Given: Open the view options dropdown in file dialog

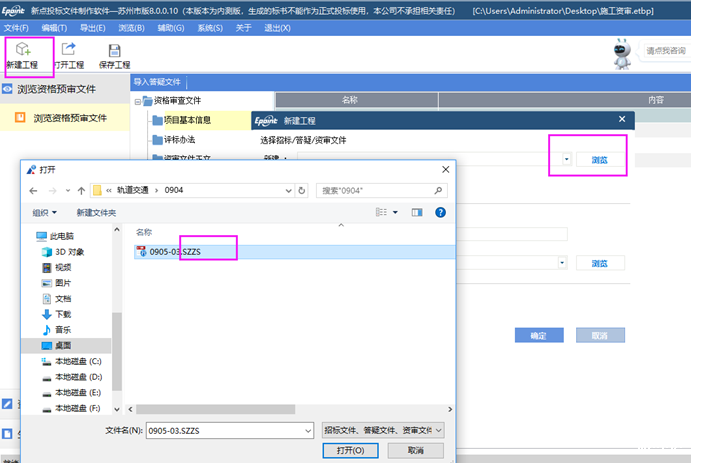Looking at the screenshot, I should pyautogui.click(x=394, y=212).
